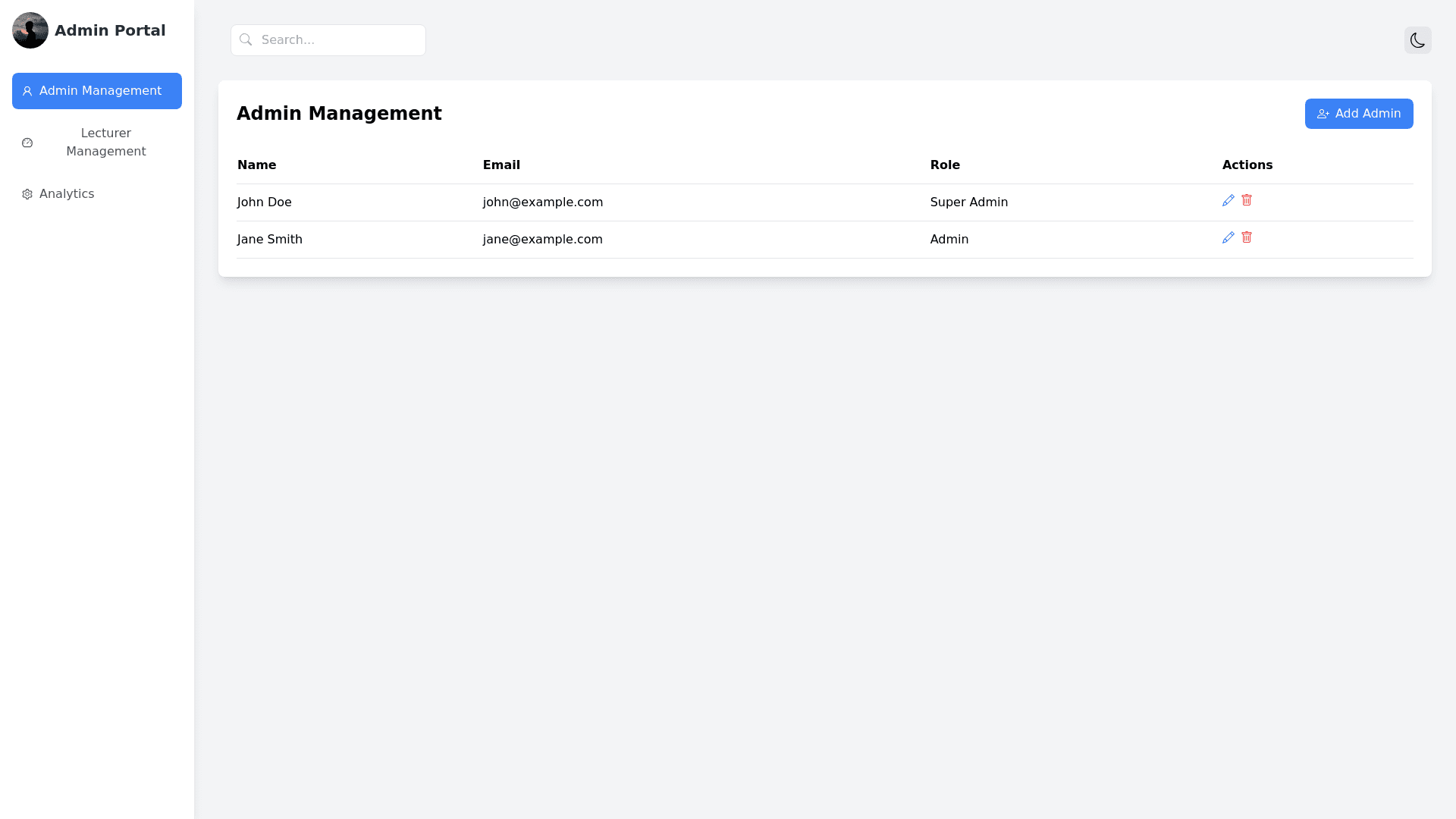Click the Admin Portal avatar image
1456x819 pixels.
coord(30,30)
